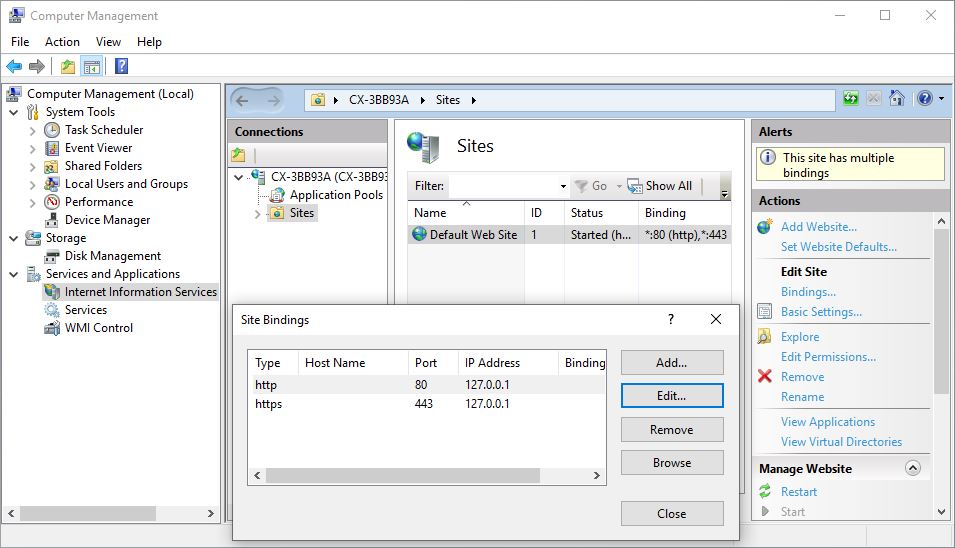Click the Disk Management icon
This screenshot has height=548, width=955.
click(52, 256)
